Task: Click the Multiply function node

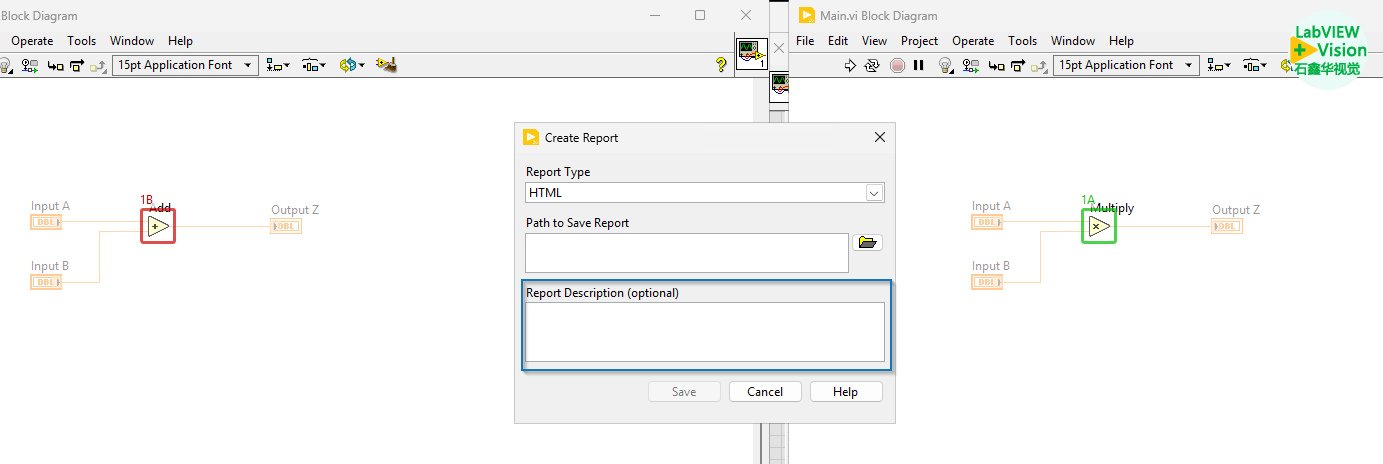Action: click(1099, 227)
